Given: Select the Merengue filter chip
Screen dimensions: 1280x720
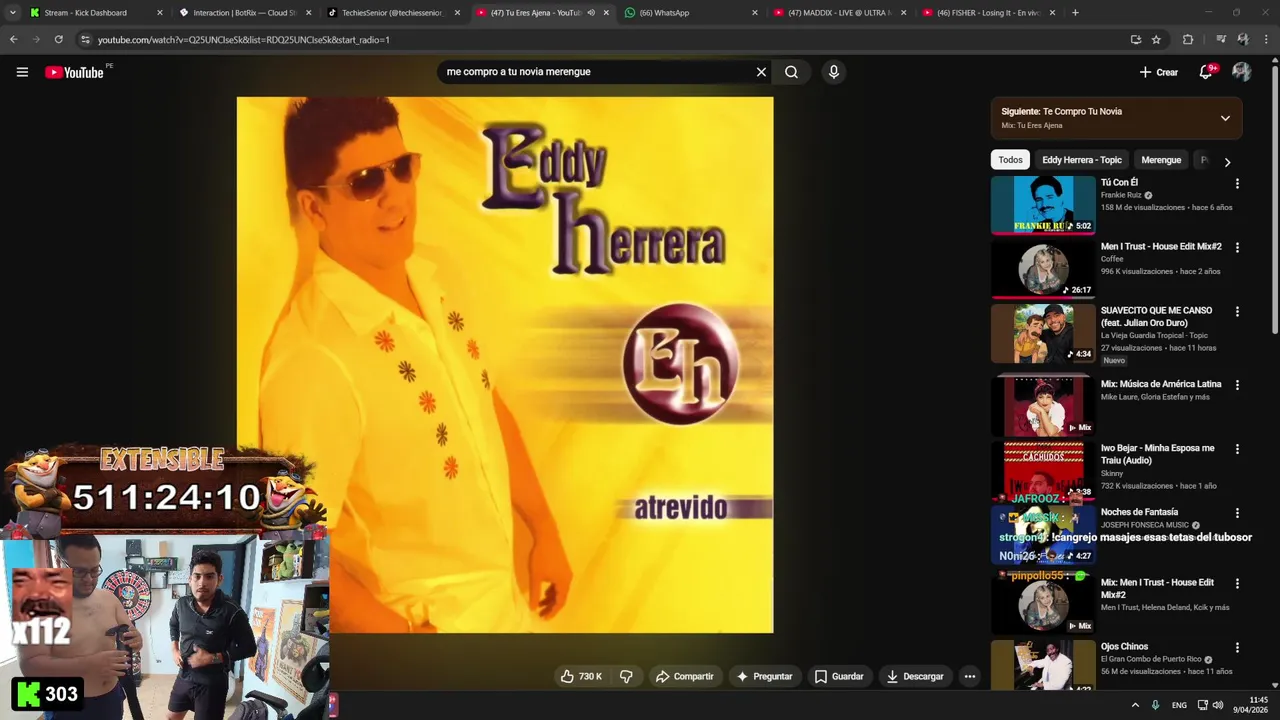Looking at the screenshot, I should [1161, 160].
